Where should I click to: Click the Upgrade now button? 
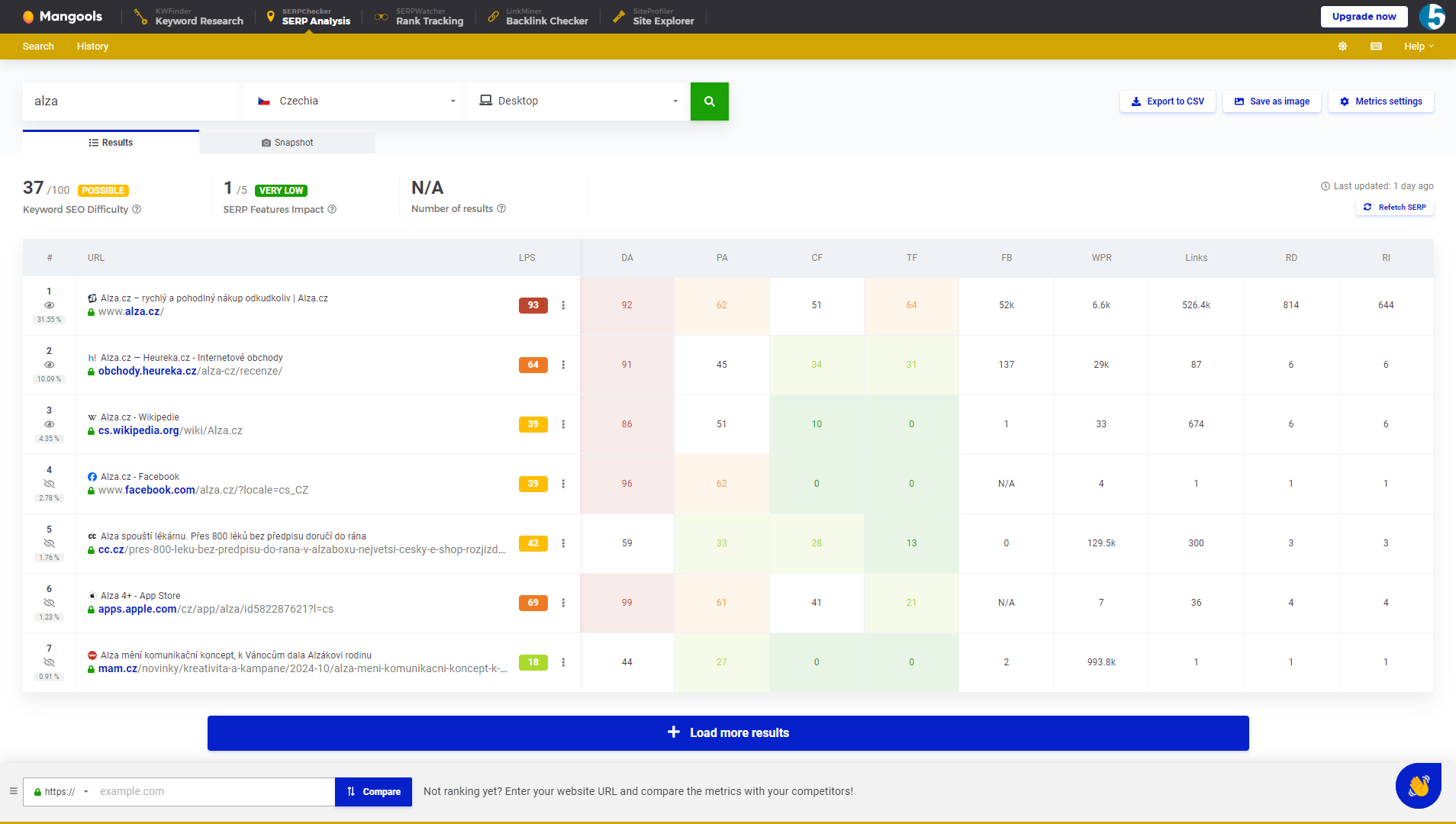pyautogui.click(x=1364, y=17)
